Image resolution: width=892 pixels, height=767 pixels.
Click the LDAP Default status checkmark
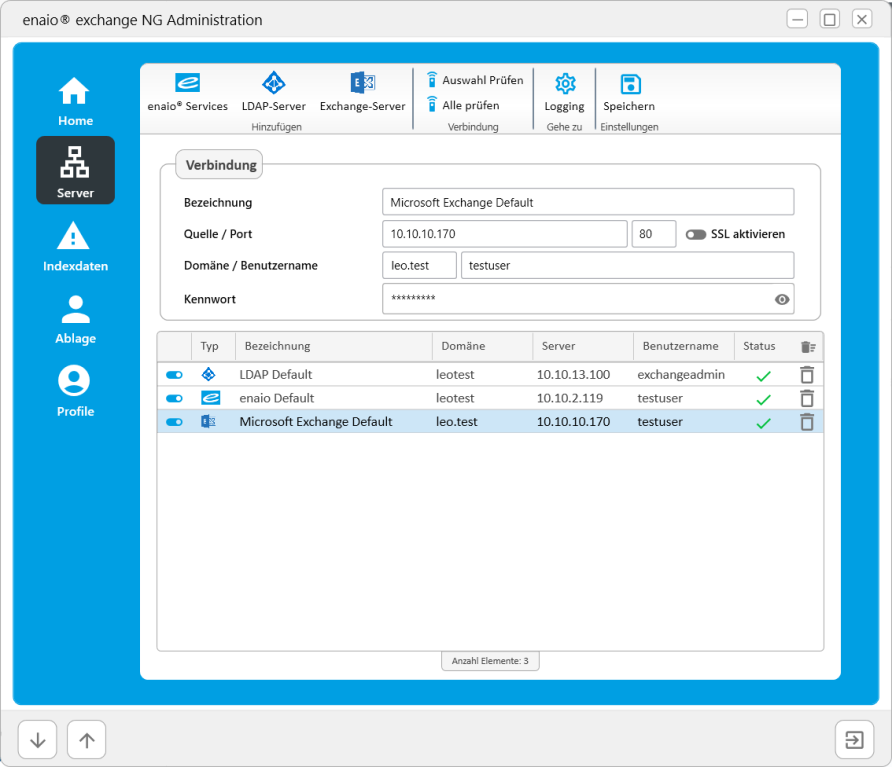(x=763, y=376)
